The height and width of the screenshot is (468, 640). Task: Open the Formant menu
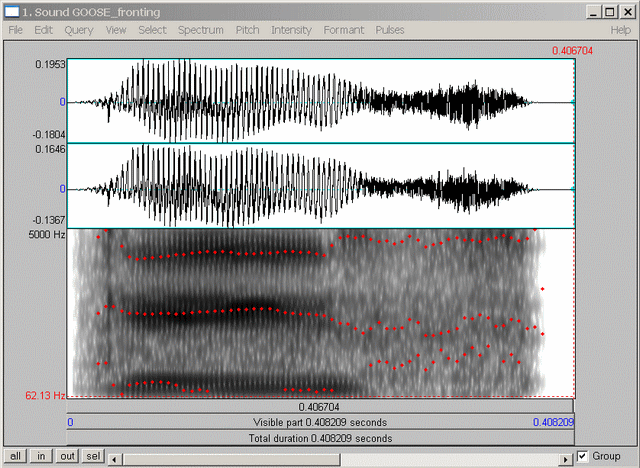343,30
